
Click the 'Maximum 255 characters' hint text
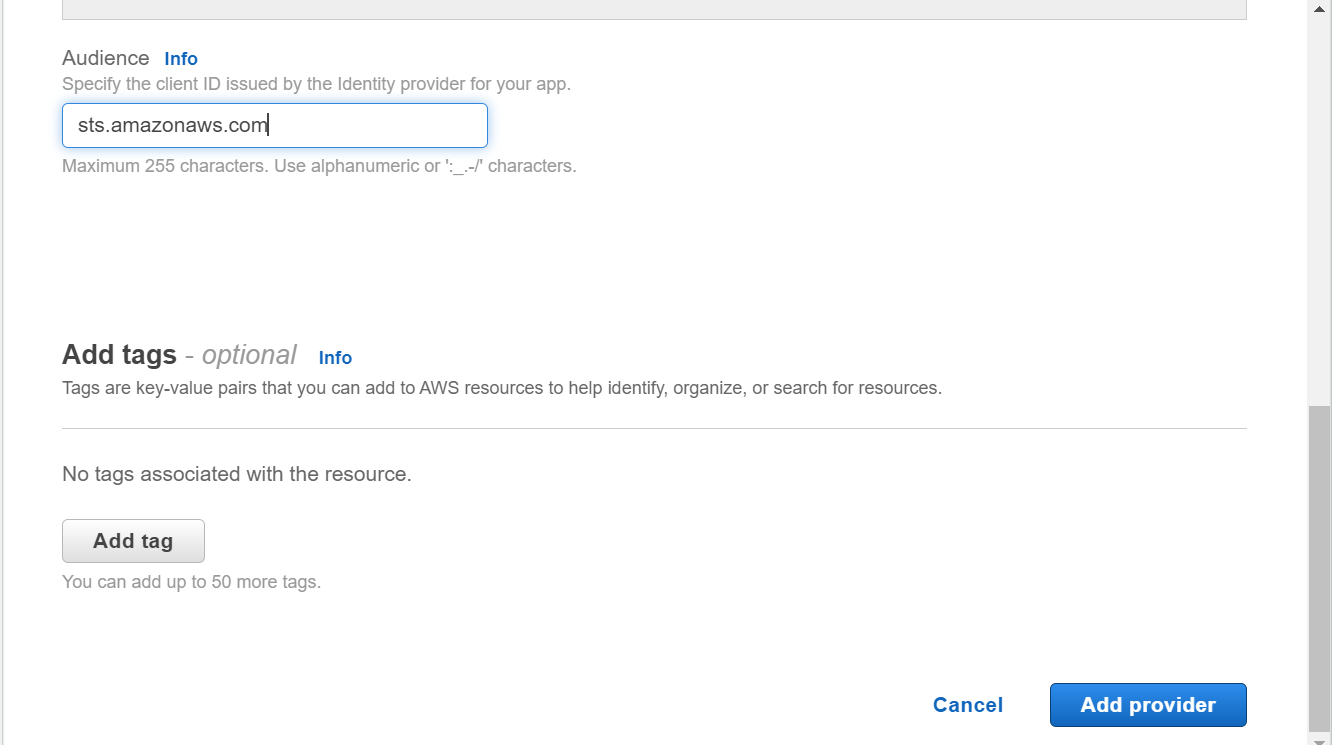[x=319, y=166]
